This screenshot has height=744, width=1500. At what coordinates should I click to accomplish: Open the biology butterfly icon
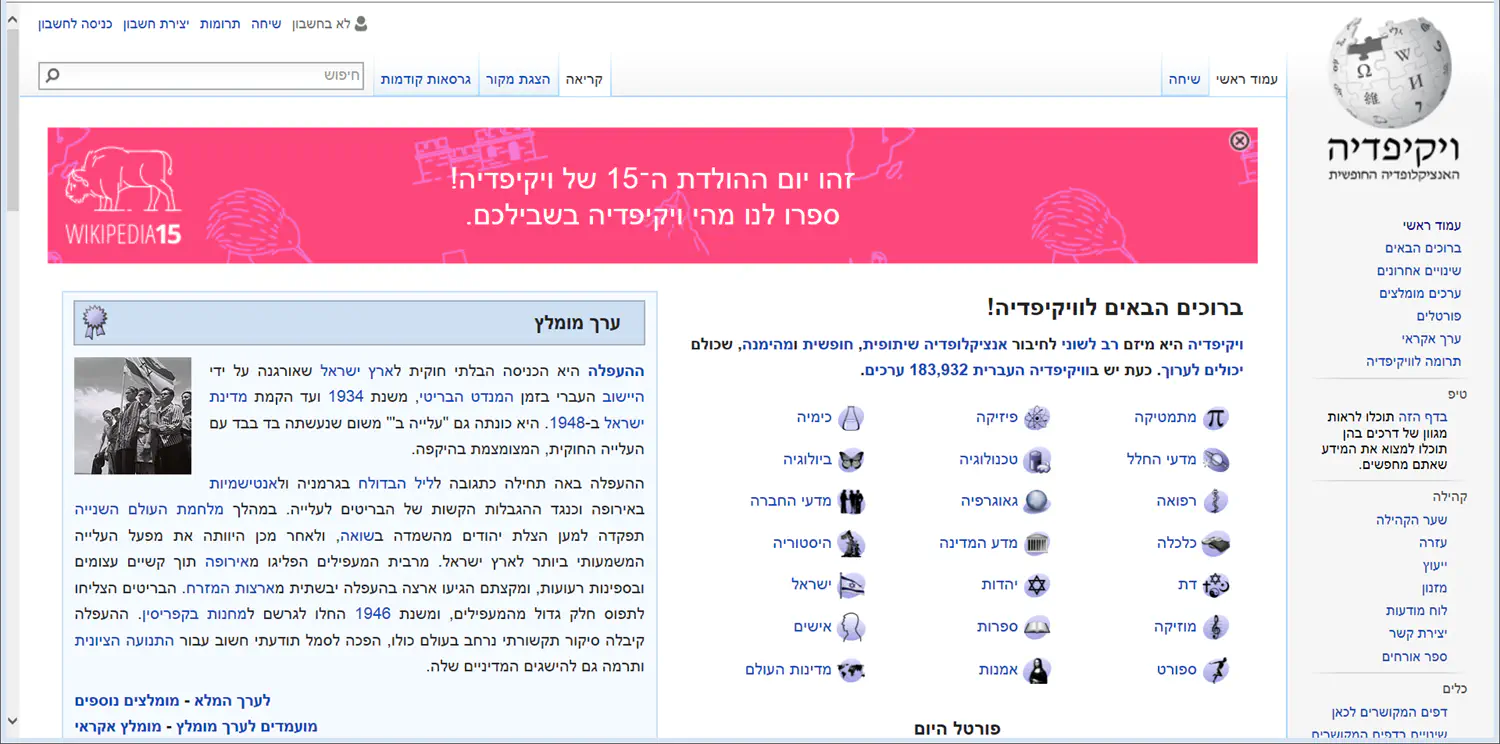pyautogui.click(x=850, y=460)
